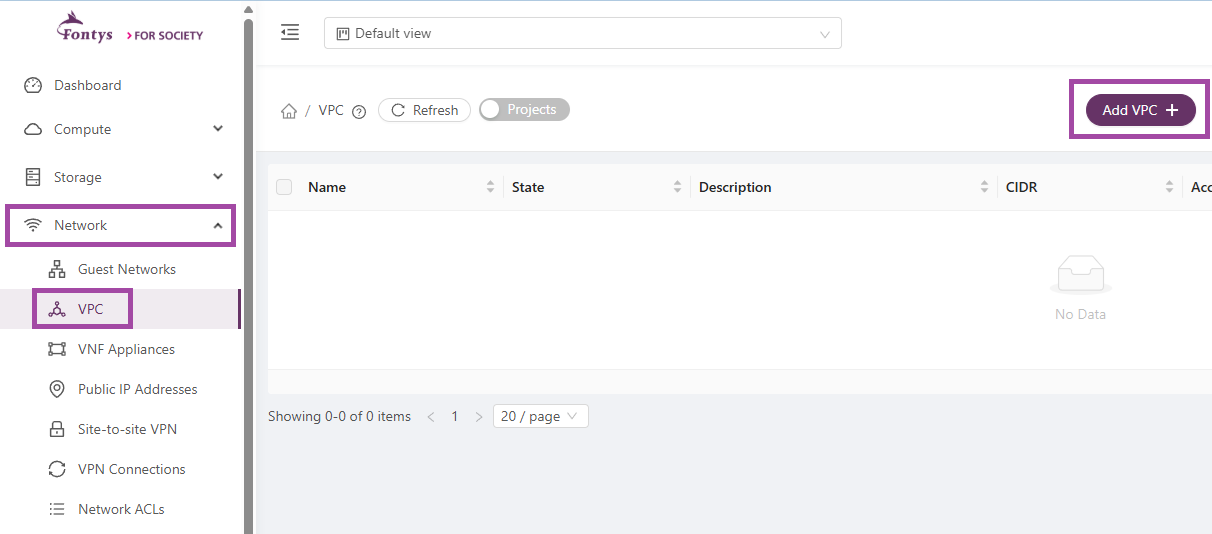Expand the Compute menu chevron

(x=218, y=129)
